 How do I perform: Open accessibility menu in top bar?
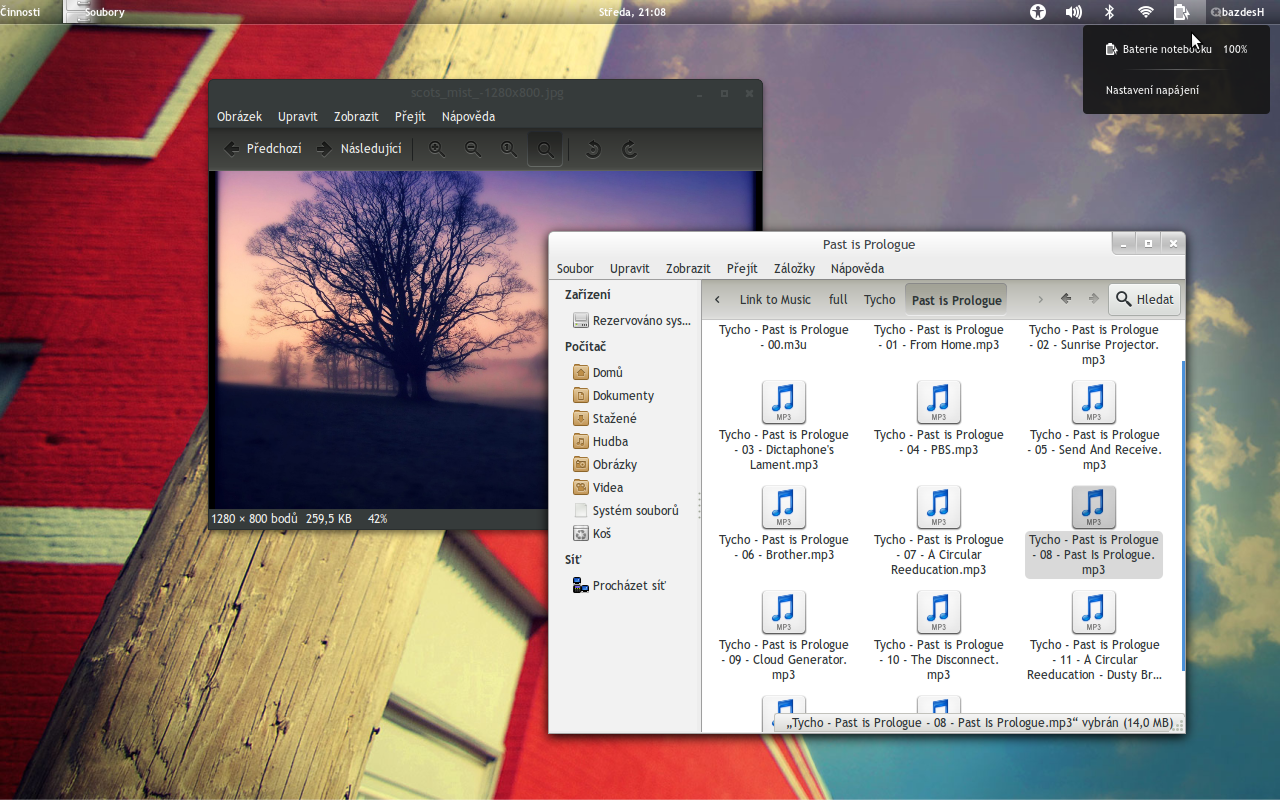click(x=1038, y=12)
